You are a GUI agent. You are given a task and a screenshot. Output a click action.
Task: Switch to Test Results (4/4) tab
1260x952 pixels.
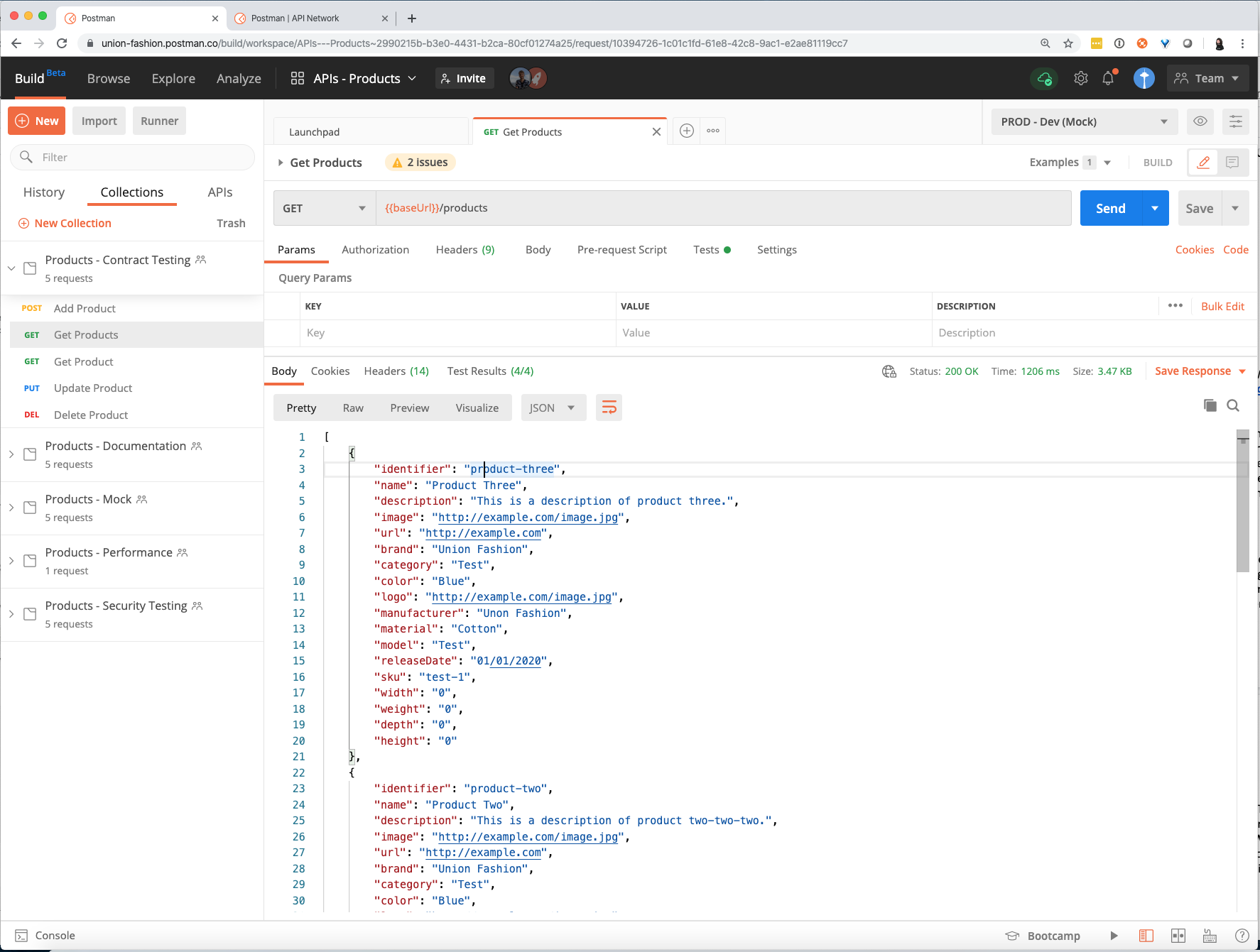pos(490,371)
